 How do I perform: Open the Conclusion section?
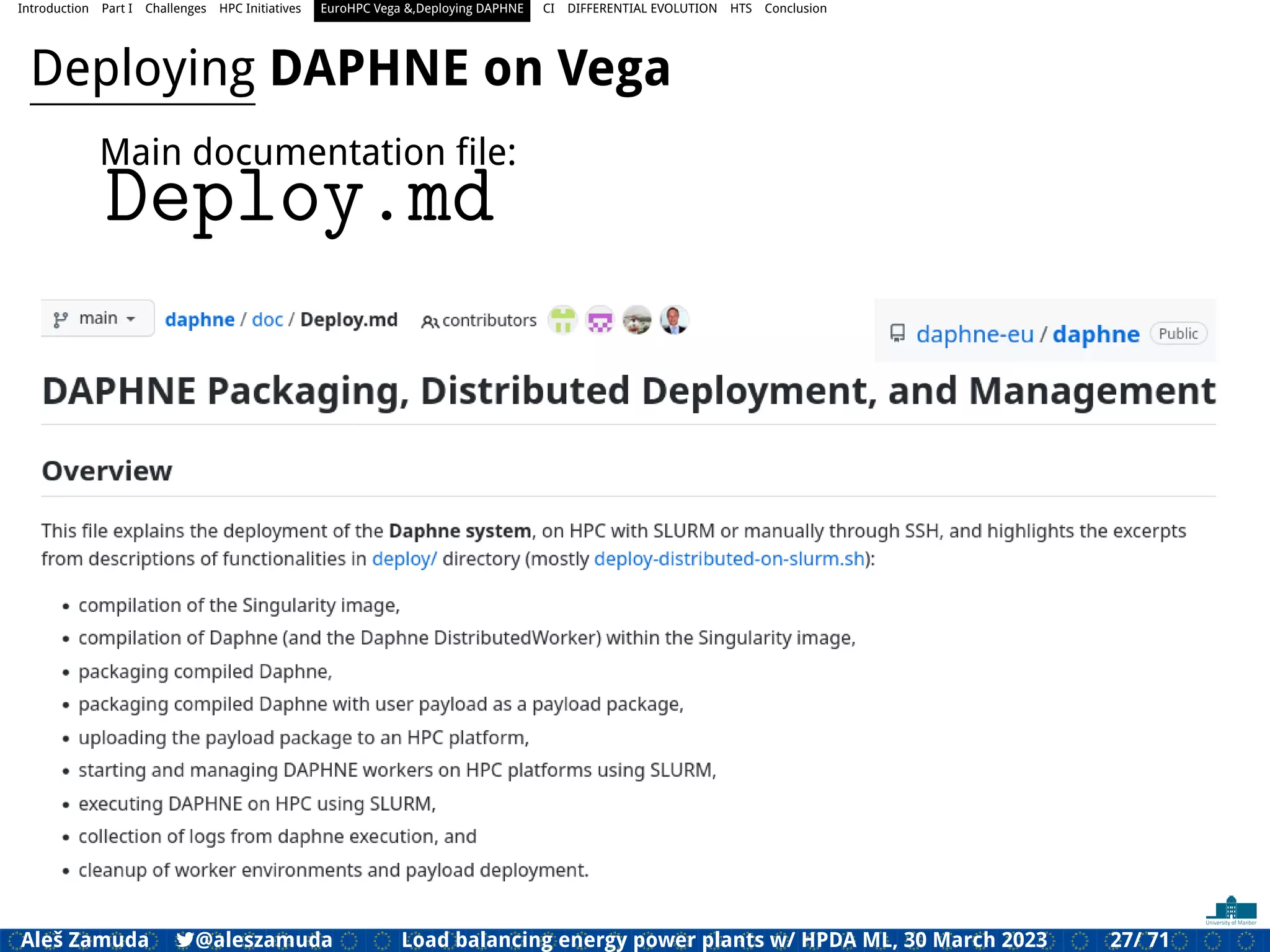tap(796, 9)
